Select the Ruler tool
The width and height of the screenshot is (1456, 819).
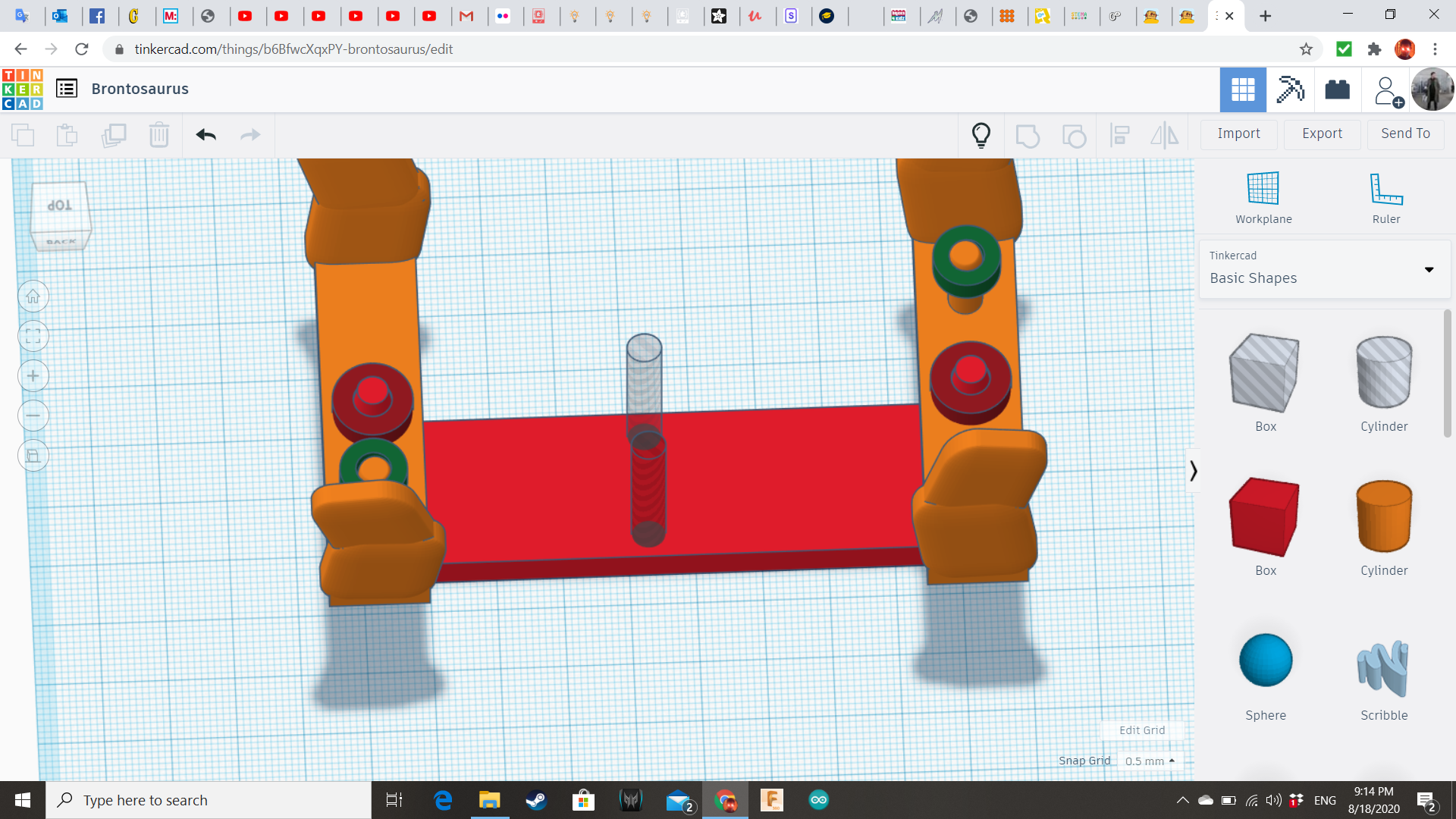(x=1385, y=198)
